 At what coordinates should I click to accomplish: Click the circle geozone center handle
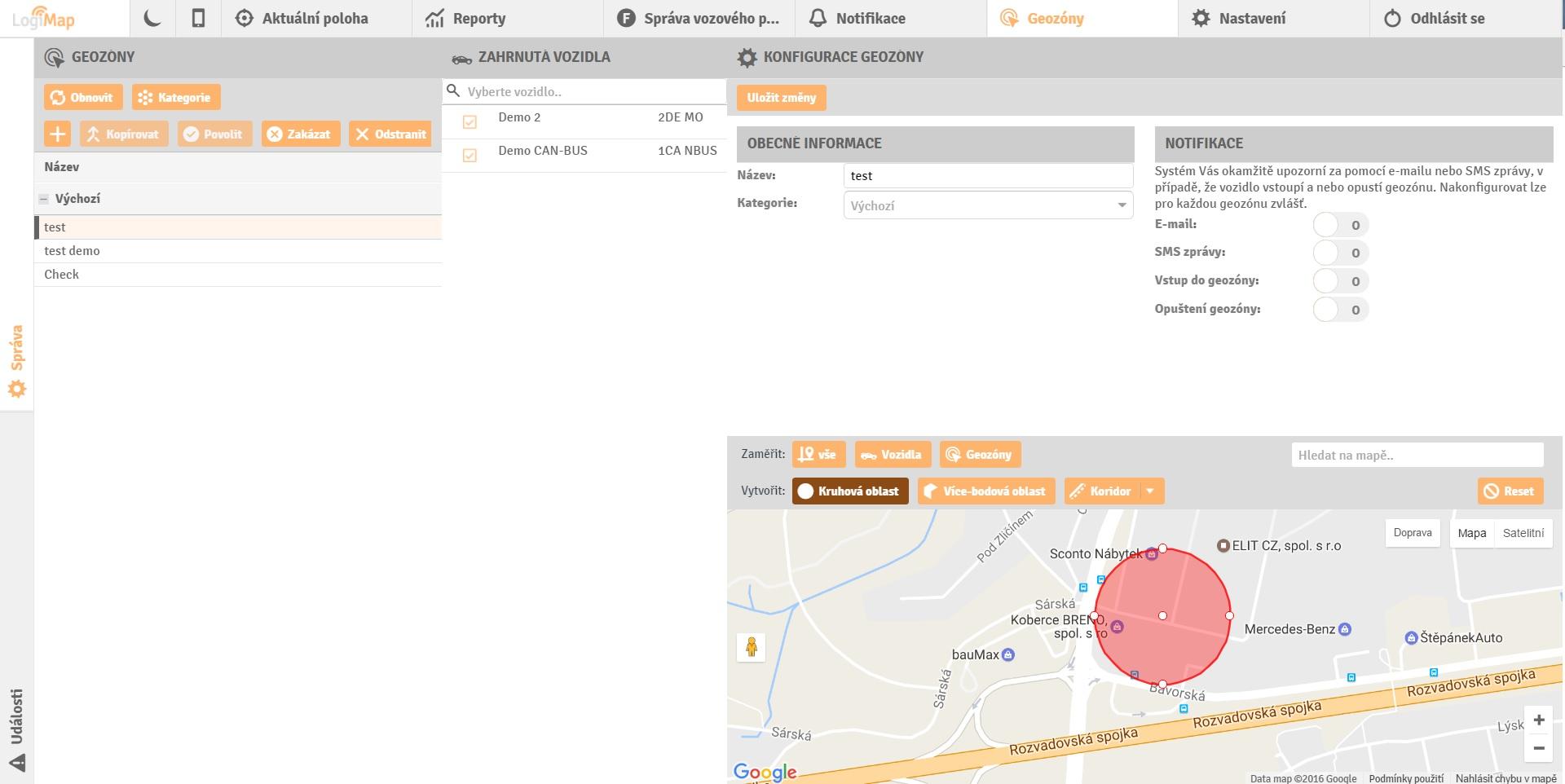[1162, 615]
